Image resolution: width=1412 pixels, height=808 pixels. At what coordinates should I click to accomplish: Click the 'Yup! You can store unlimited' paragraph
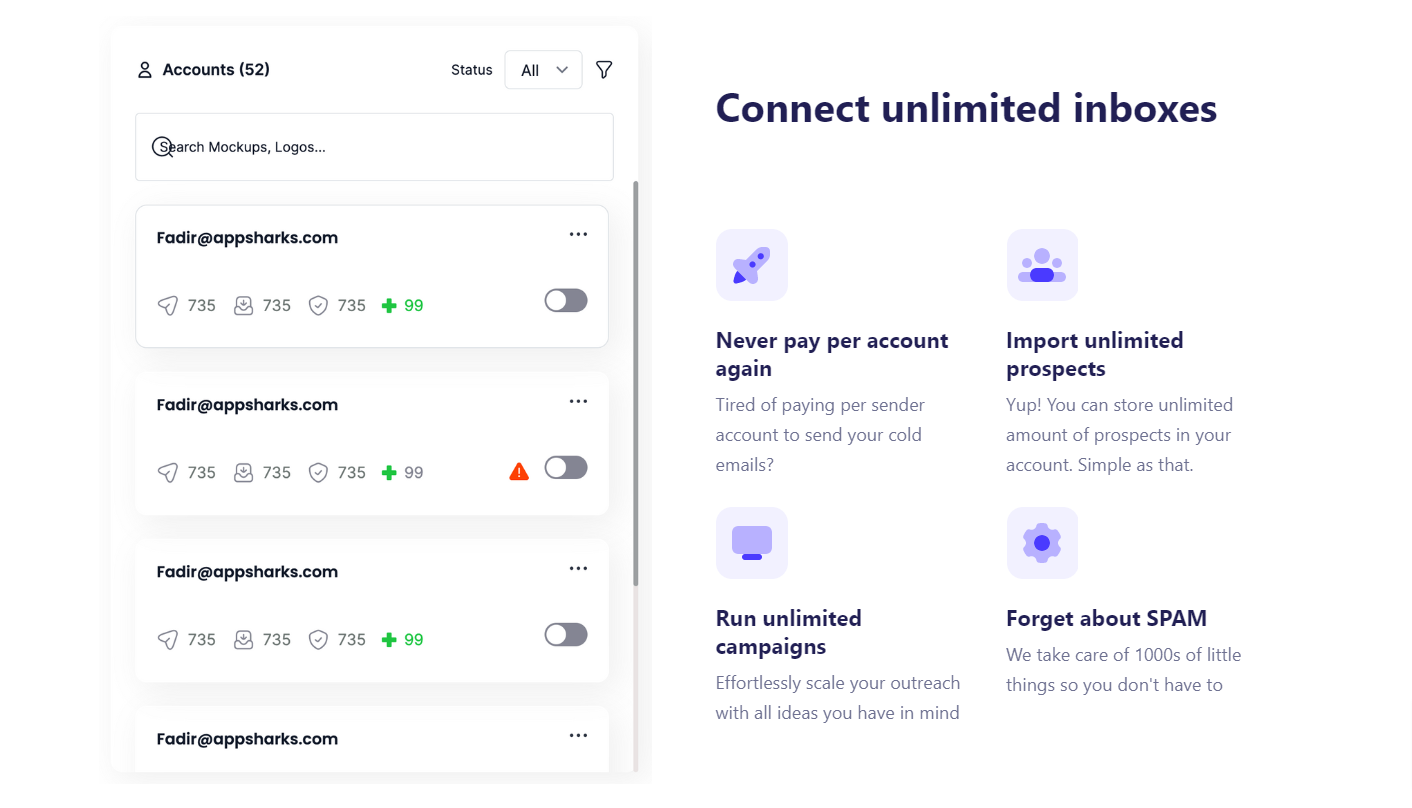[x=1120, y=435]
